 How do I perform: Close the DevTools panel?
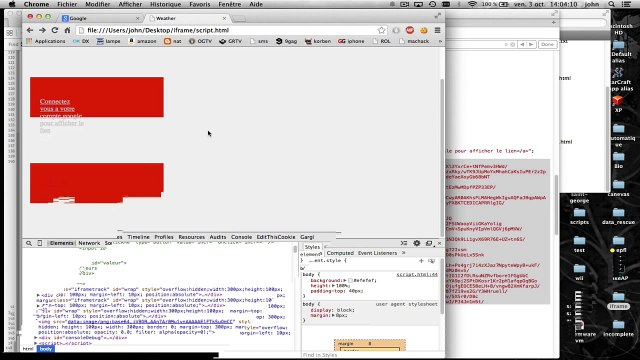[440, 243]
